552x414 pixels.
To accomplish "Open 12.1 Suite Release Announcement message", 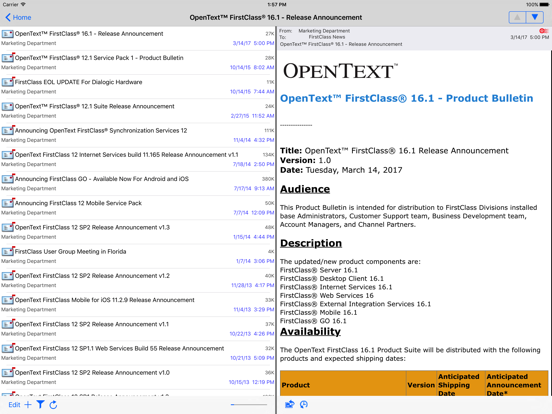I will point(137,111).
